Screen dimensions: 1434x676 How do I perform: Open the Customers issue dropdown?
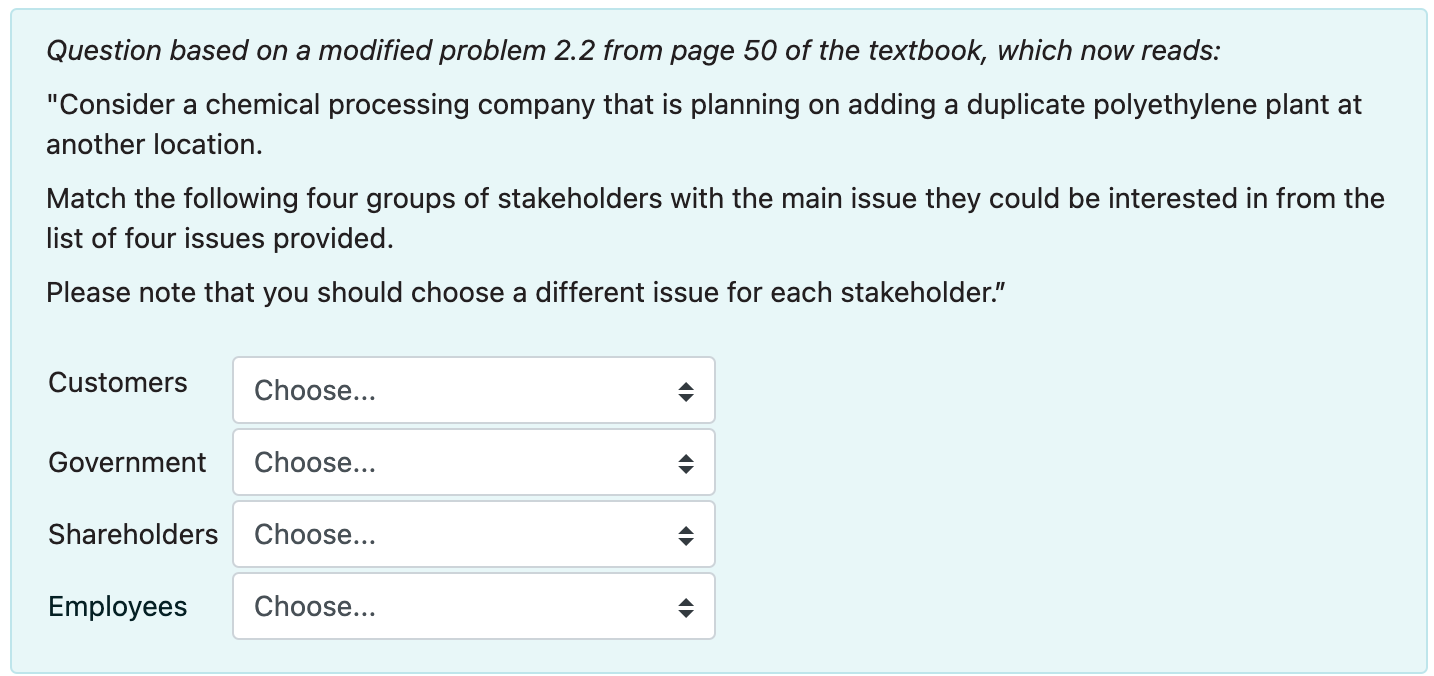click(474, 390)
